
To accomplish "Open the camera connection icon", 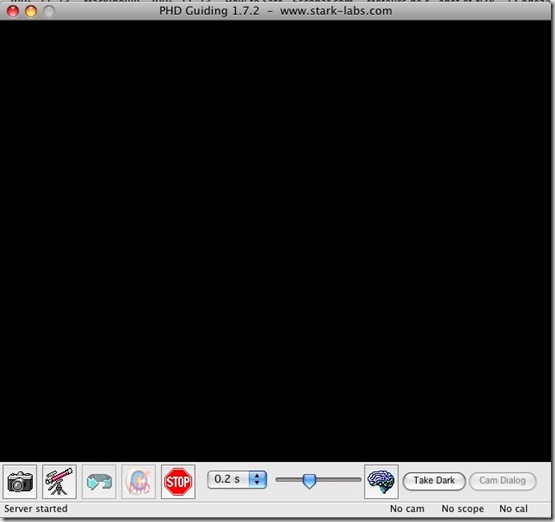I will coord(20,481).
